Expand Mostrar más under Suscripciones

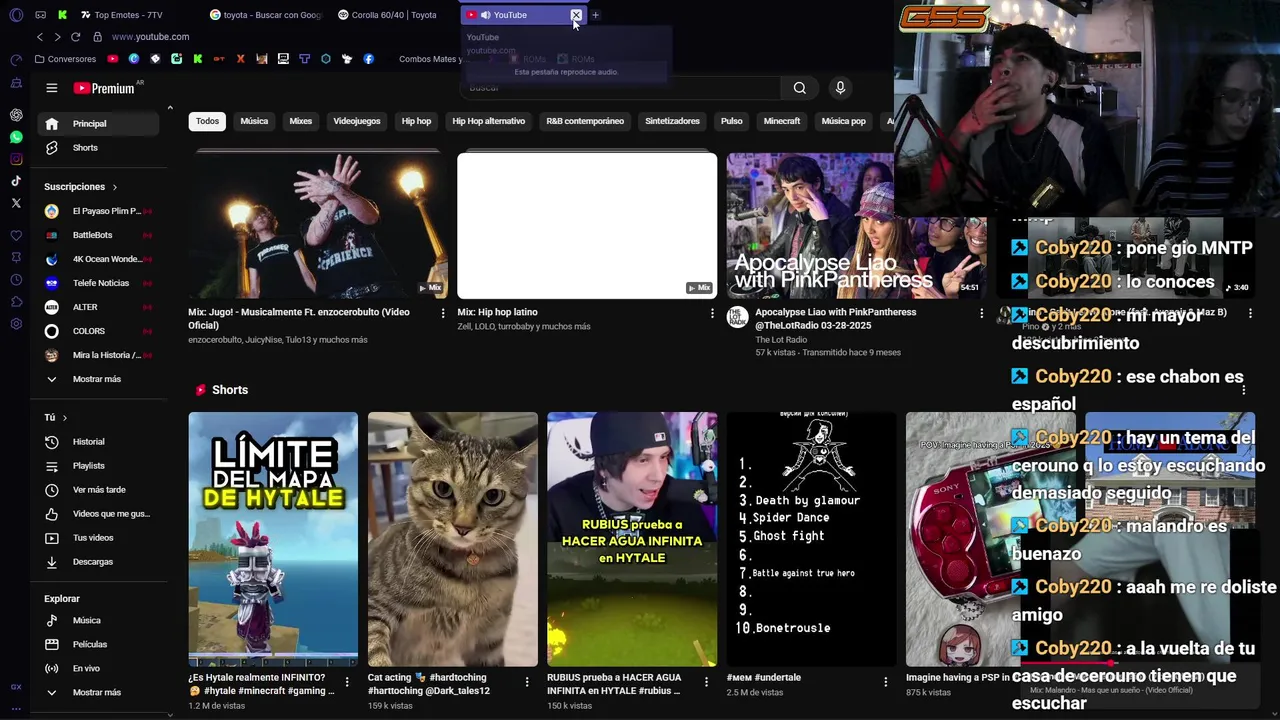(98, 379)
